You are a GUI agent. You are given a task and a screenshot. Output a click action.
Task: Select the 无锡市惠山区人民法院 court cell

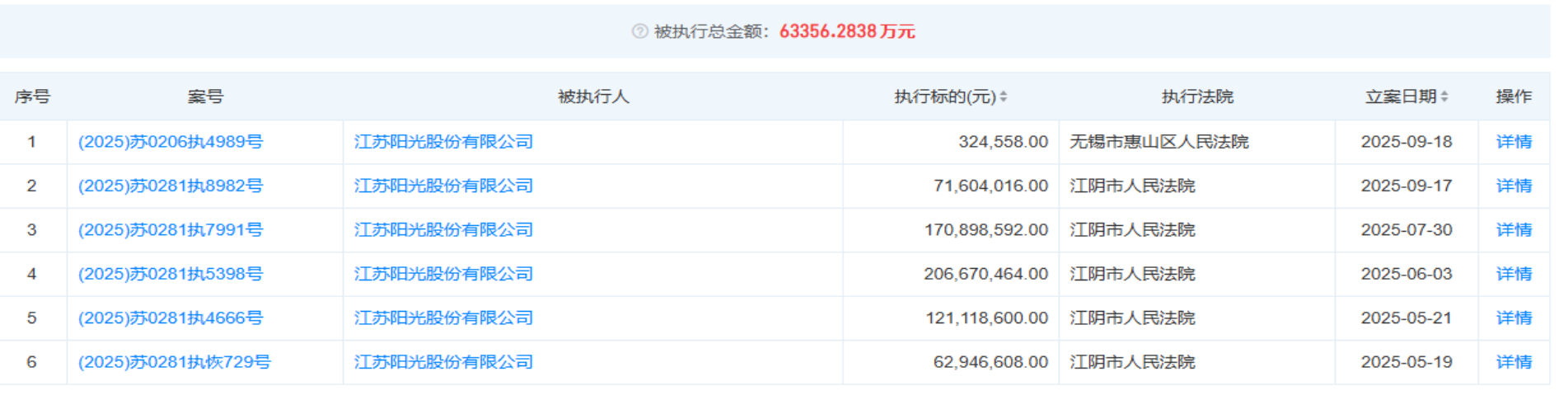1158,142
